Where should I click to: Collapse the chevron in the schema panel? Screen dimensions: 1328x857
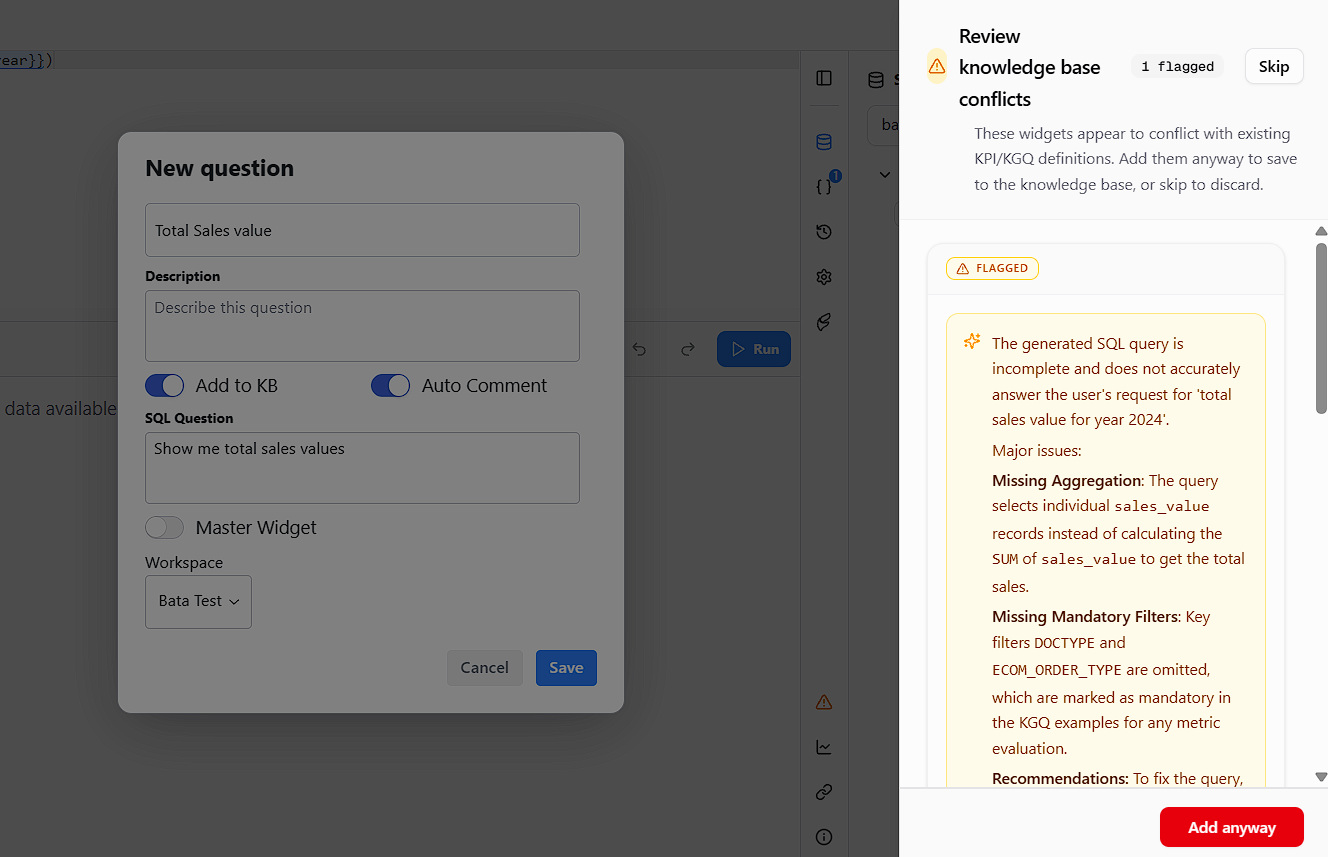click(x=885, y=175)
